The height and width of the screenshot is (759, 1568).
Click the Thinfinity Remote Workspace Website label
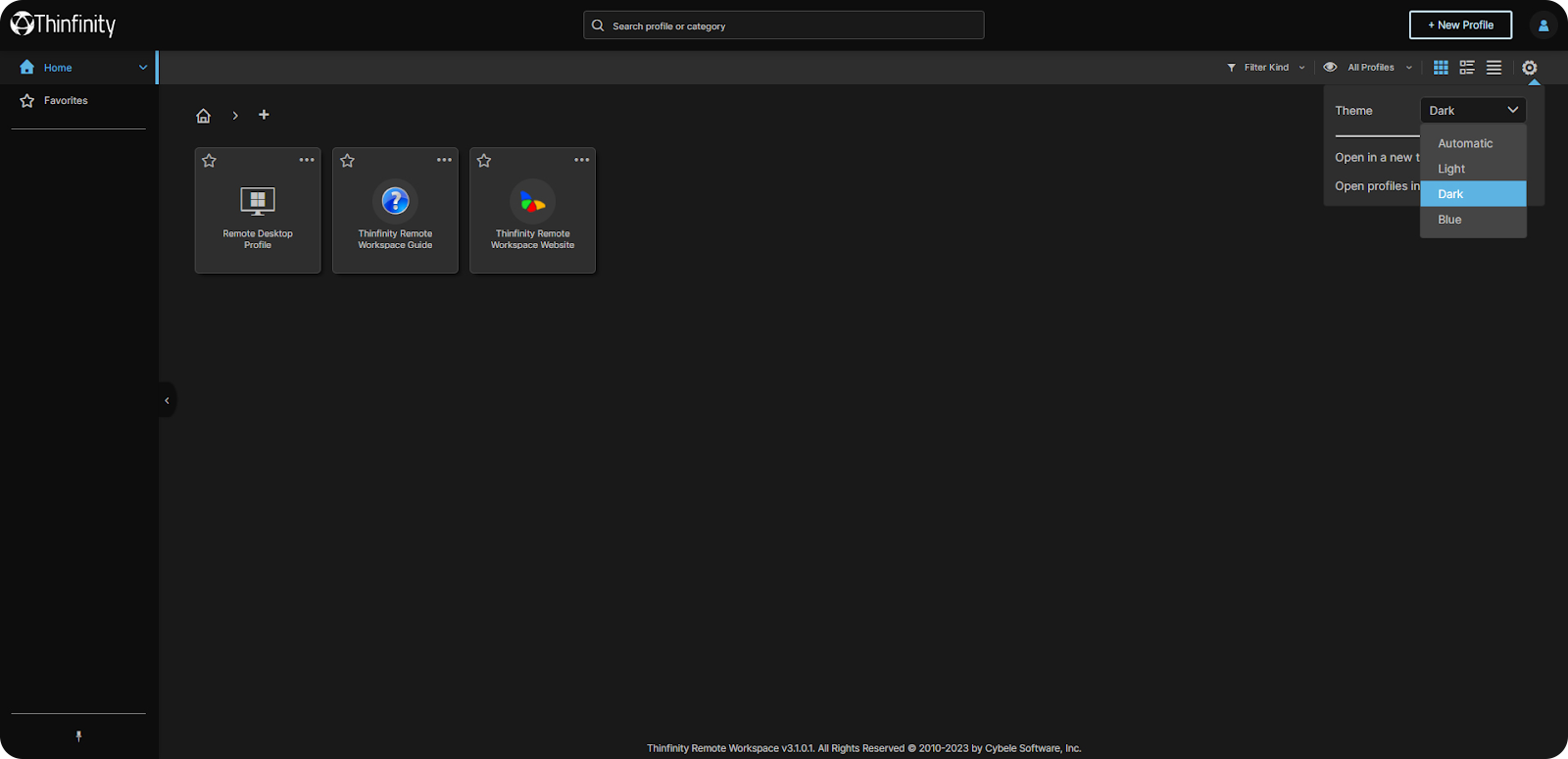click(x=532, y=239)
